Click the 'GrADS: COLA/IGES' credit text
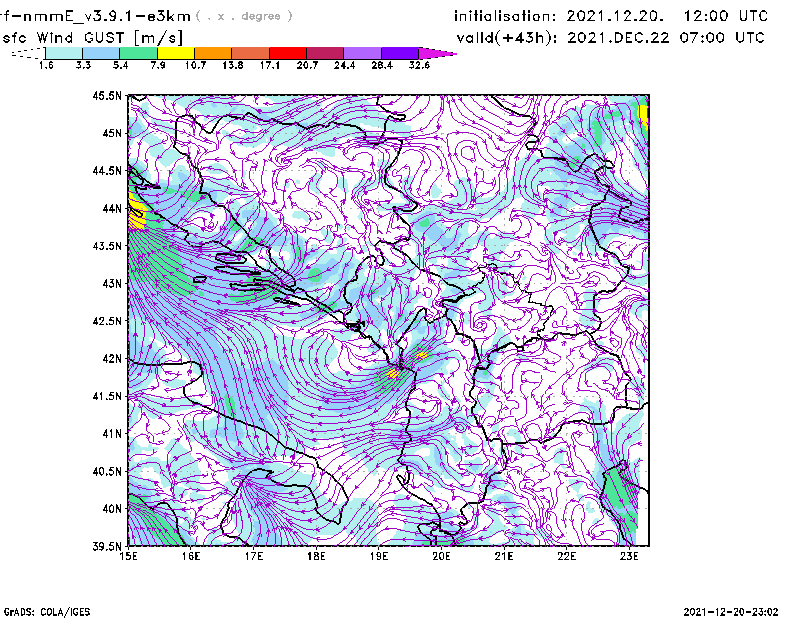The image size is (800, 618). (47, 612)
